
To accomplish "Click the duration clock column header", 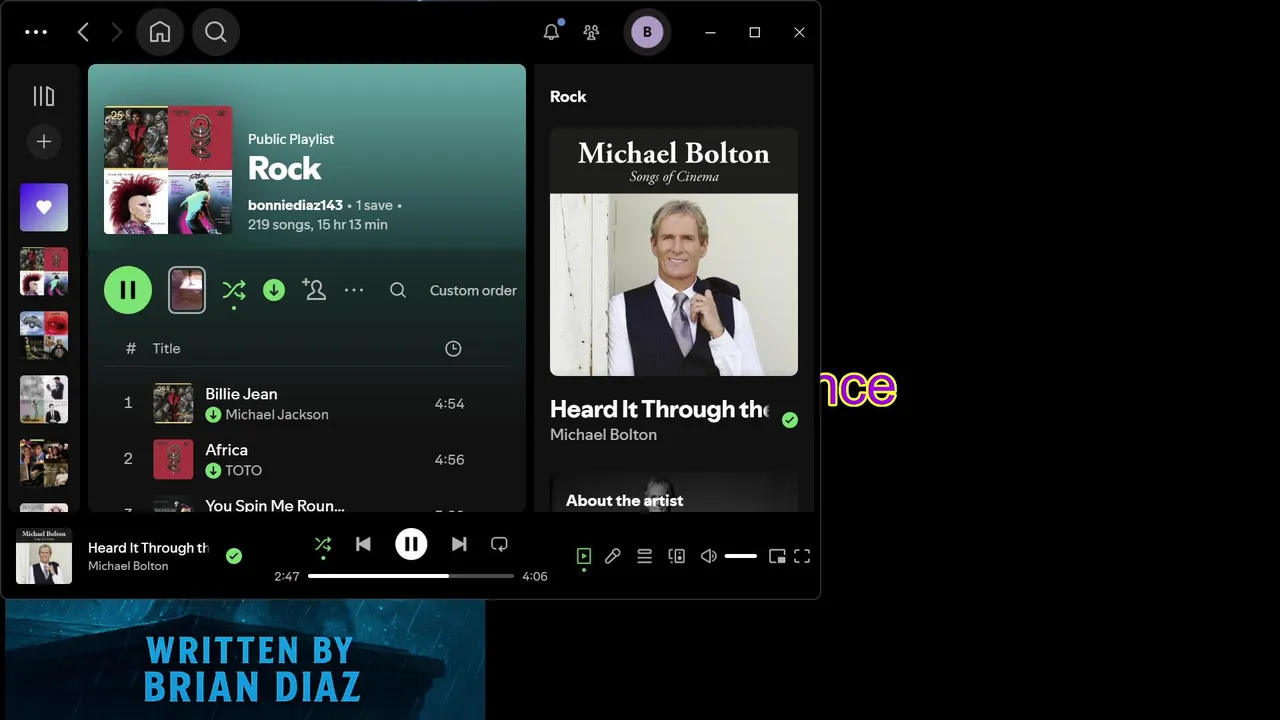I will 453,348.
